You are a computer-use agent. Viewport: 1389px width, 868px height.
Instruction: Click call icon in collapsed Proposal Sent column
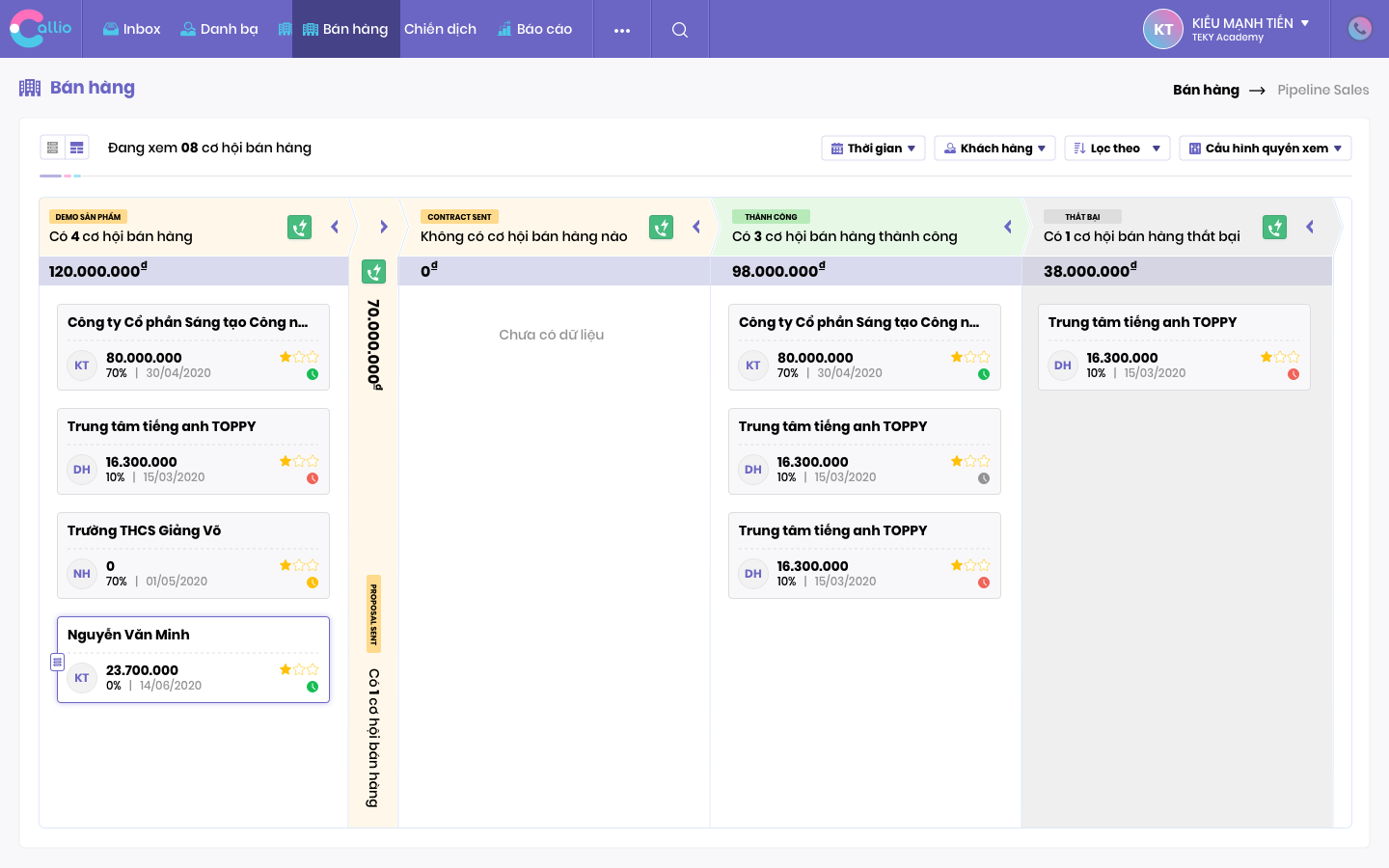coord(374,272)
